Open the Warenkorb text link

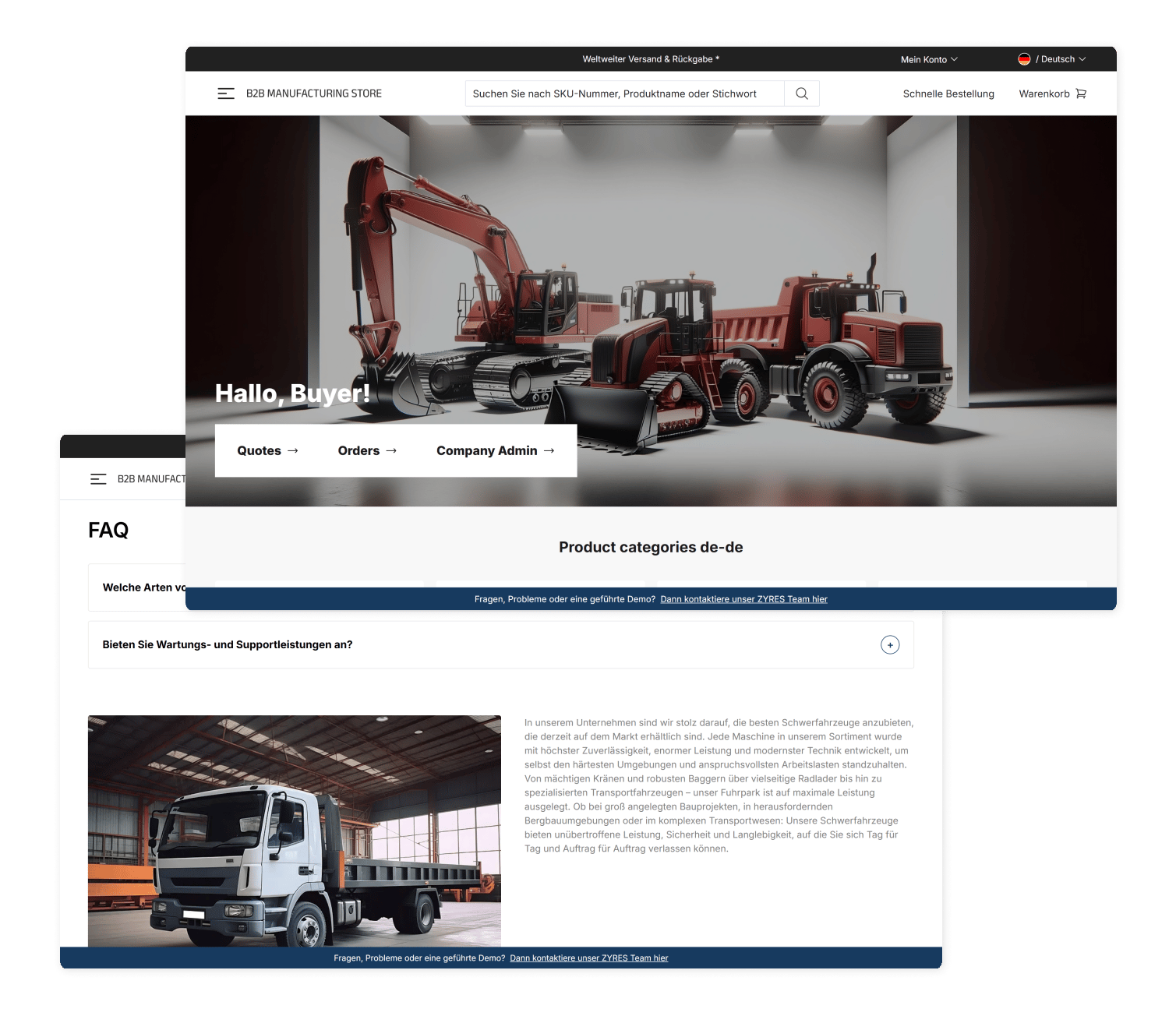click(1044, 93)
